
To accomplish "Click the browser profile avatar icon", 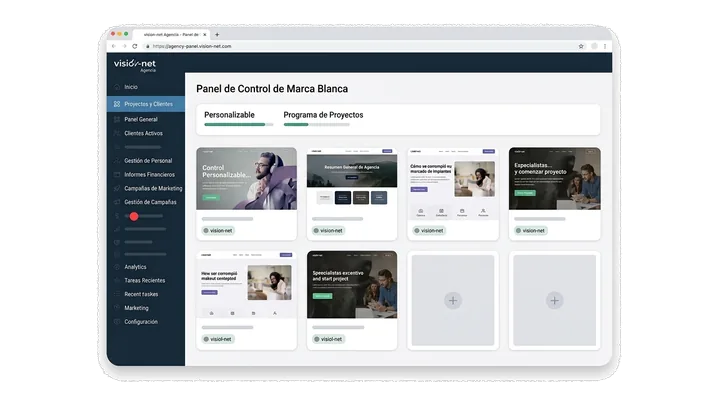I will tap(594, 46).
